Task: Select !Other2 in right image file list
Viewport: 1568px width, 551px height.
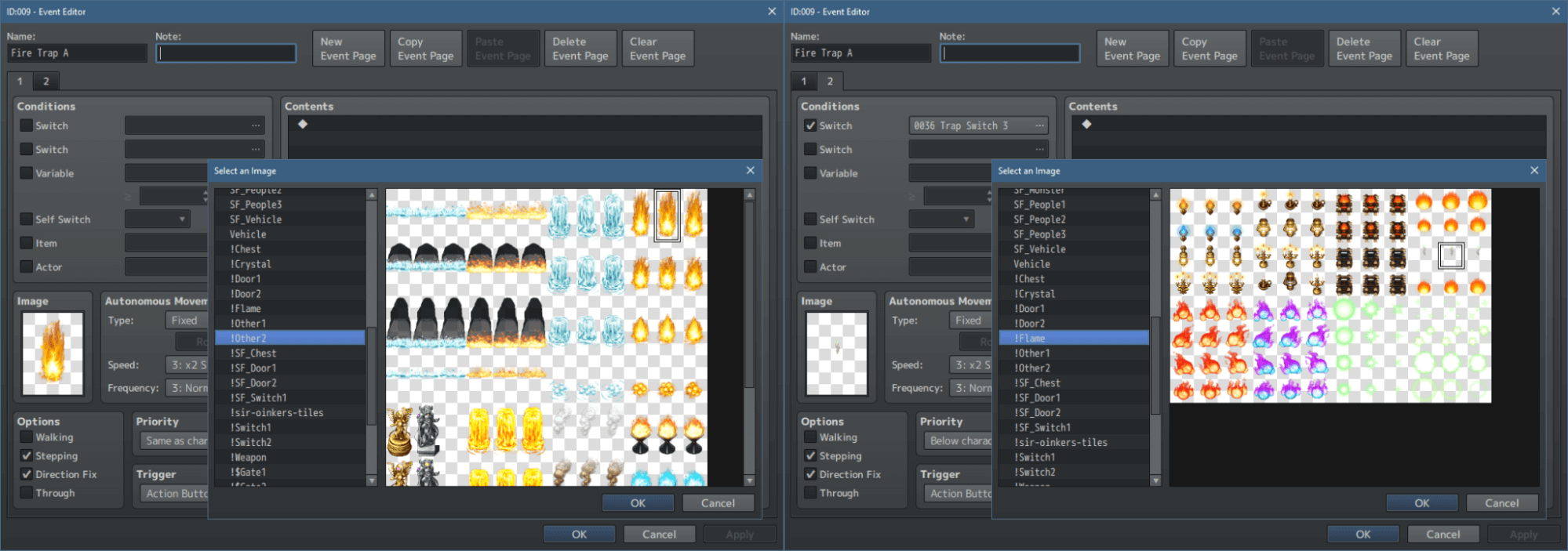Action: (x=1073, y=368)
